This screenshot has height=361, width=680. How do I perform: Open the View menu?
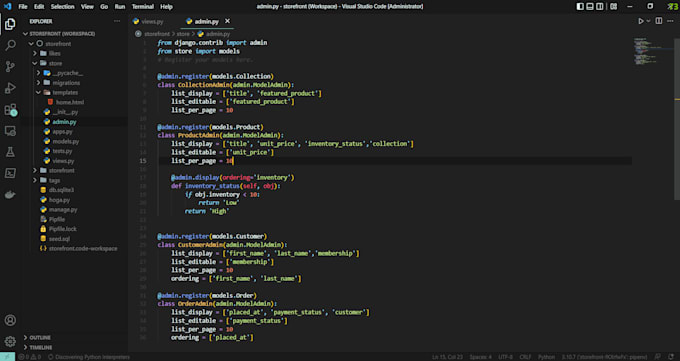[x=87, y=7]
